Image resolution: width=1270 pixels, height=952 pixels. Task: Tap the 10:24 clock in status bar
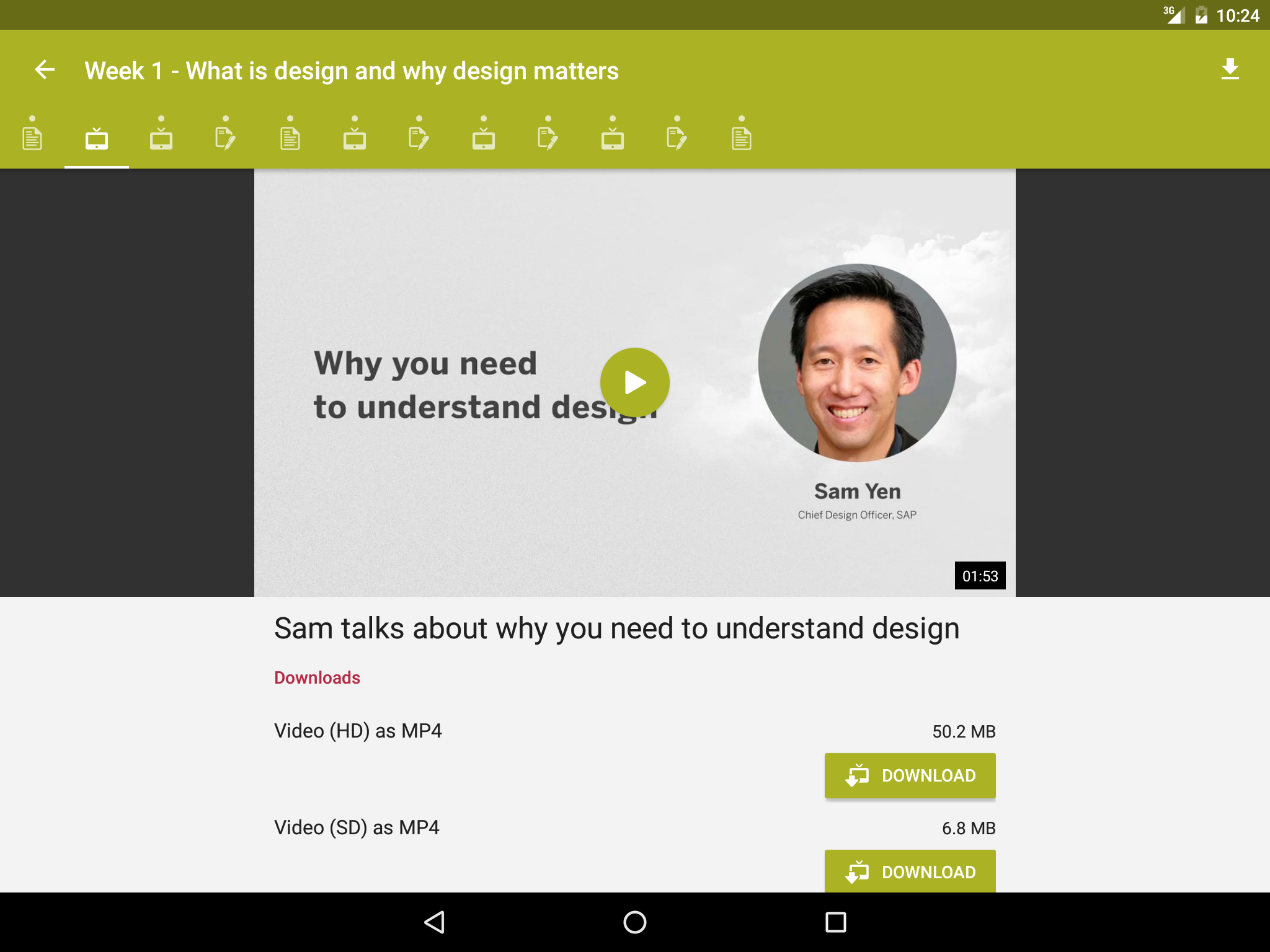(1238, 15)
